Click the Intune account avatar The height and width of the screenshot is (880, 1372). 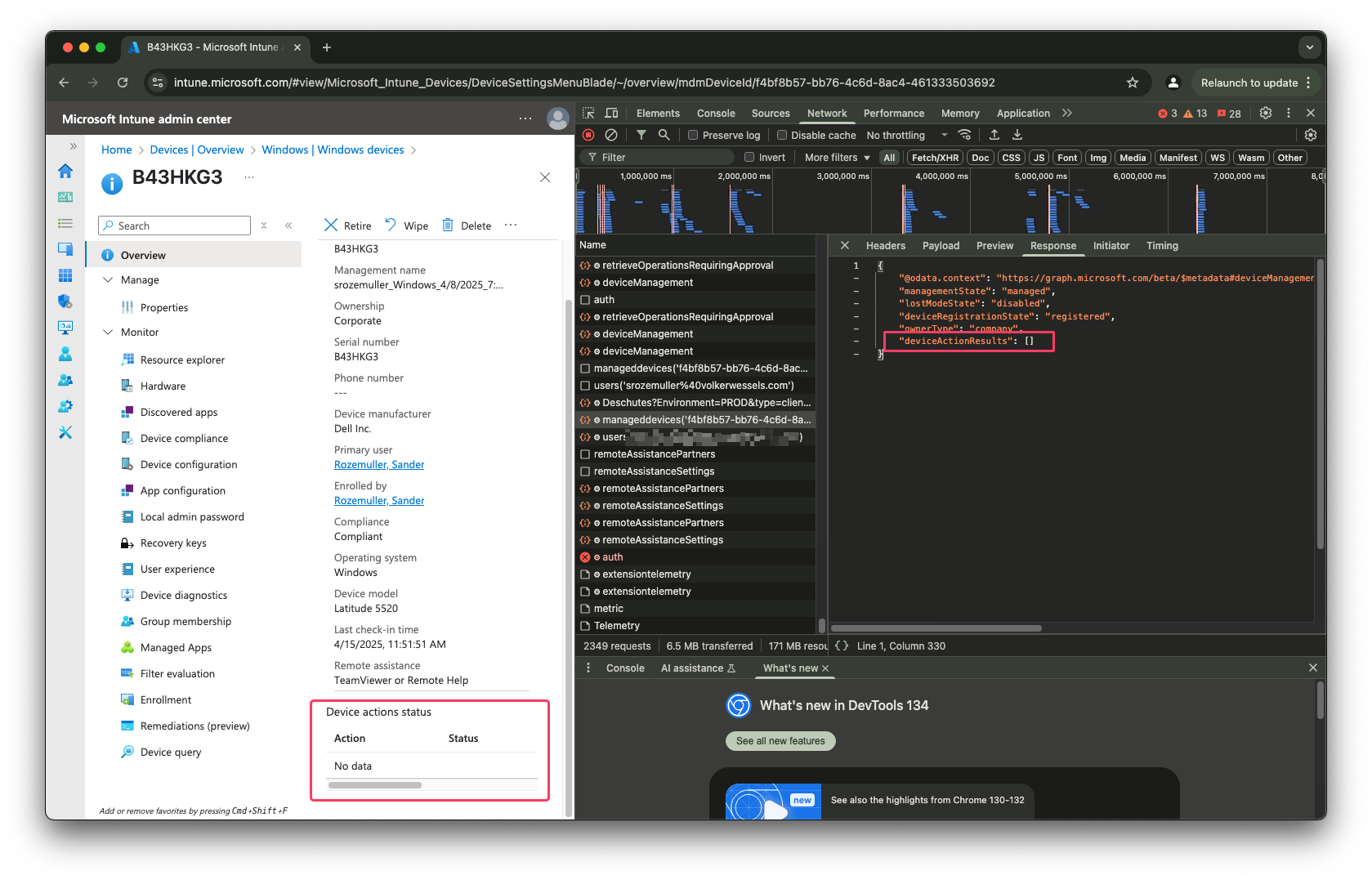pos(558,118)
